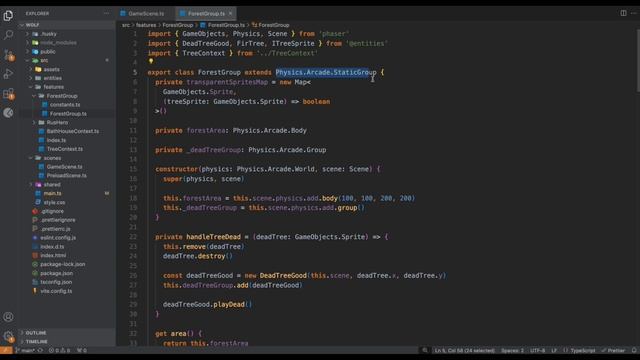
Task: Click the 'features' breadcrumb segment
Action: pyautogui.click(x=146, y=25)
